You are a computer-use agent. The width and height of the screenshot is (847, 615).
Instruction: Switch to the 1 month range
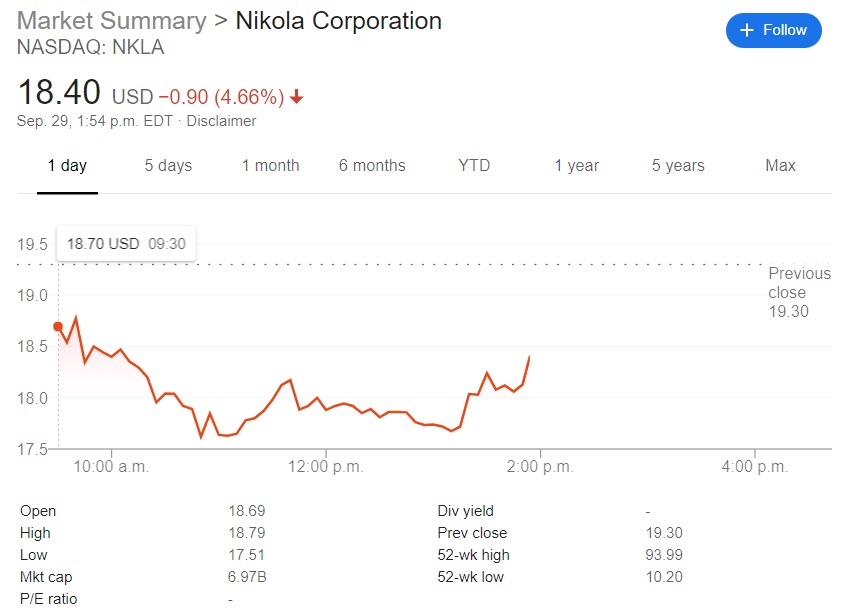[270, 166]
